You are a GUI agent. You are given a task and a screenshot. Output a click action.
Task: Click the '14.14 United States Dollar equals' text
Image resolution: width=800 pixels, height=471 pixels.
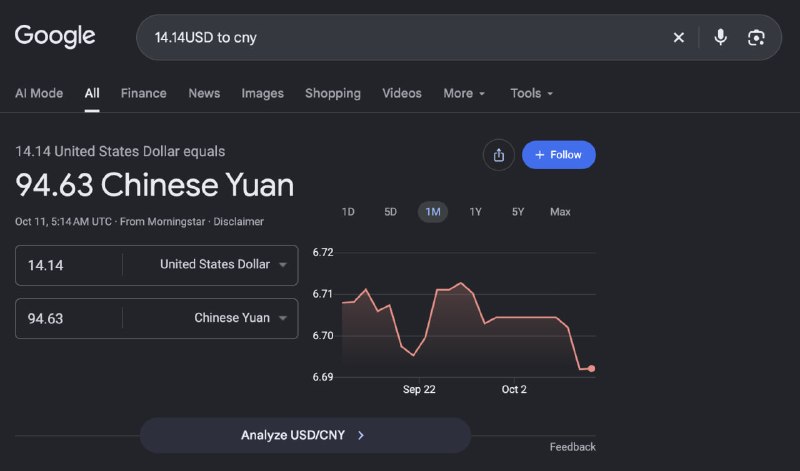pyautogui.click(x=120, y=152)
